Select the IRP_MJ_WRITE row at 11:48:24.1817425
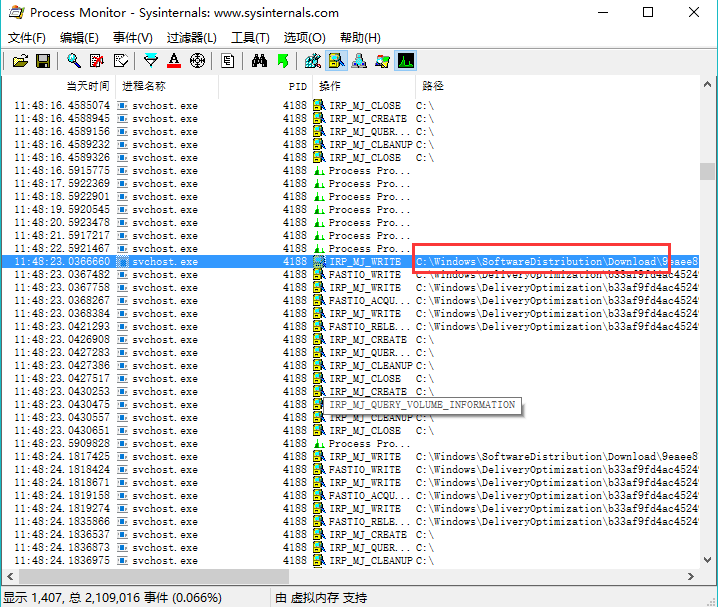718x607 pixels. 350,456
